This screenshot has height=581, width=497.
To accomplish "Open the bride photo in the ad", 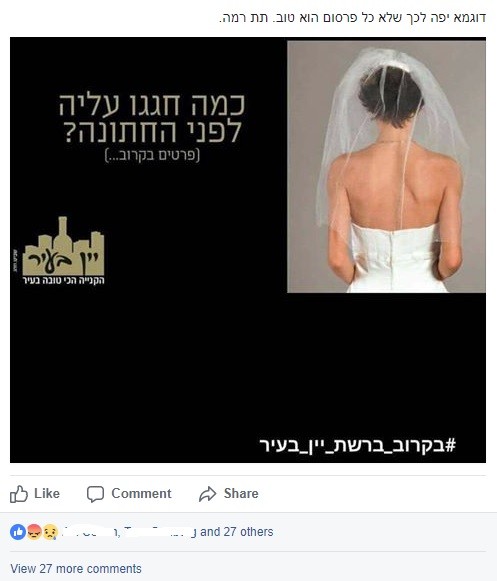I will (x=386, y=167).
